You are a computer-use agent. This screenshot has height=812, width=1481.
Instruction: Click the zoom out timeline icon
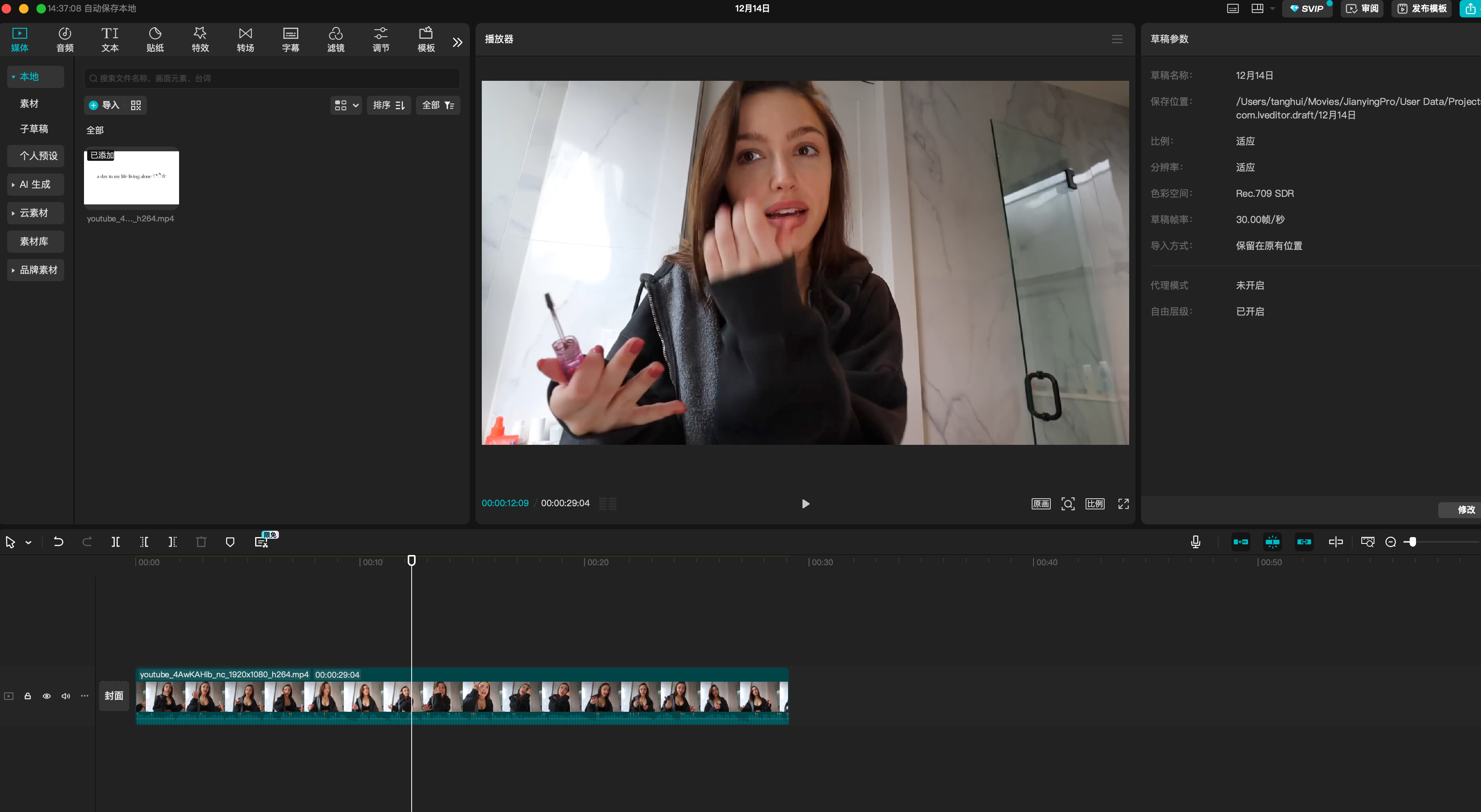(x=1390, y=542)
